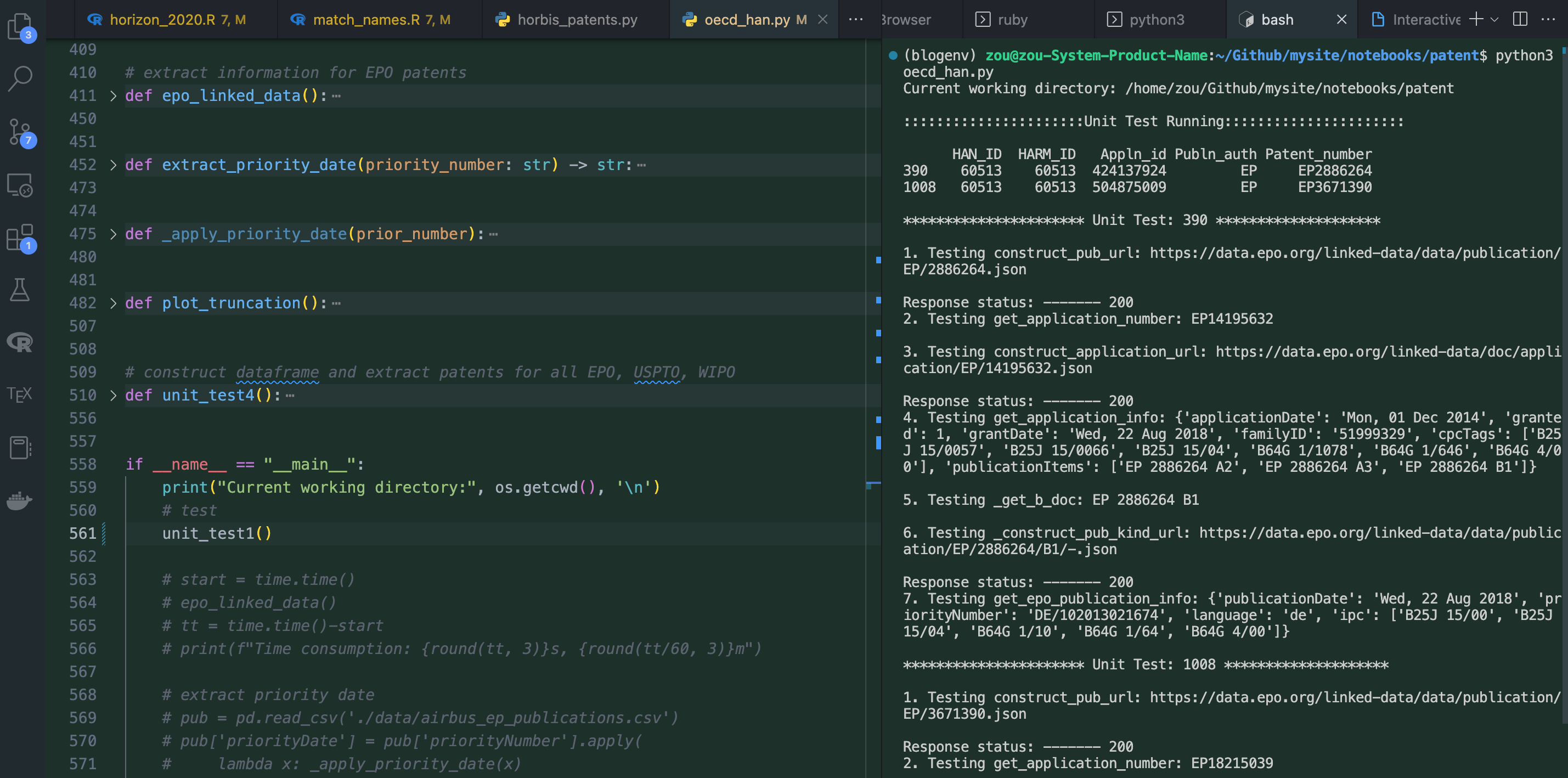This screenshot has width=1568, height=778.
Task: Expand the folded epo_linked_data function
Action: click(113, 95)
